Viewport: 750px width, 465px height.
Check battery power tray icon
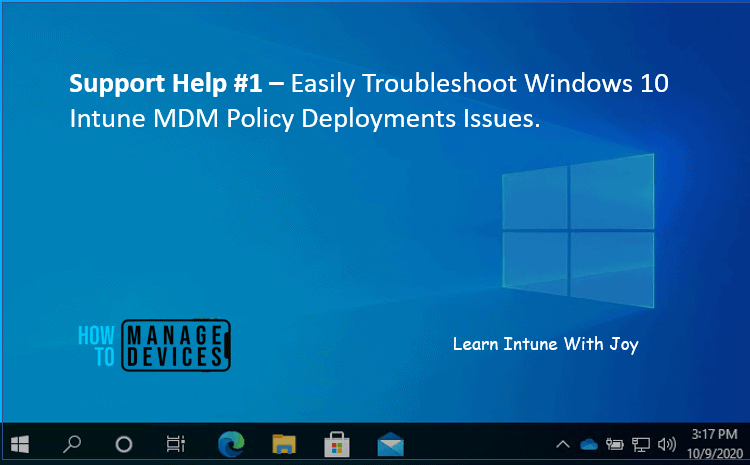(615, 444)
